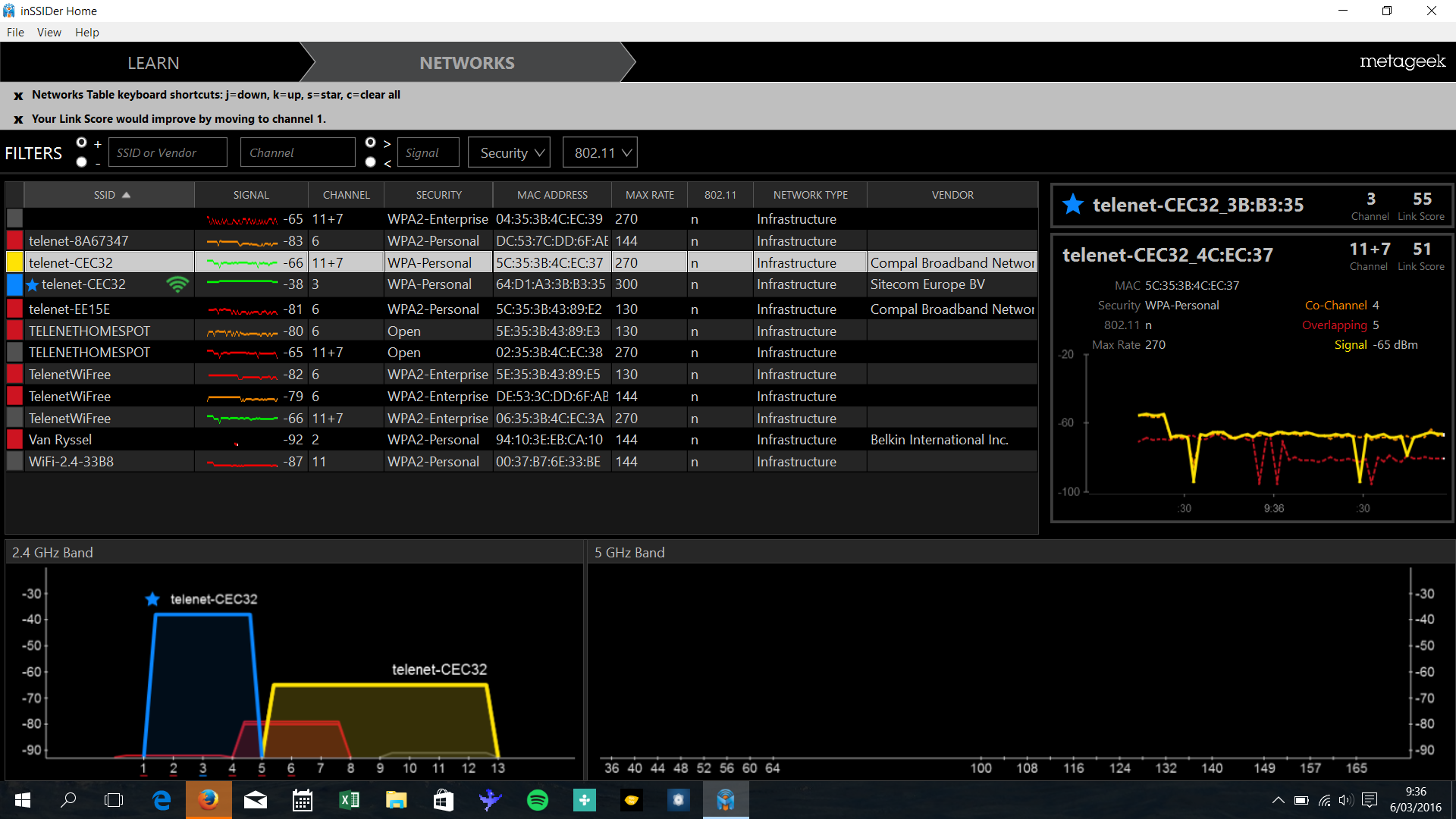Sort by the NETWORK TYPE column header
The image size is (1456, 819).
[811, 195]
